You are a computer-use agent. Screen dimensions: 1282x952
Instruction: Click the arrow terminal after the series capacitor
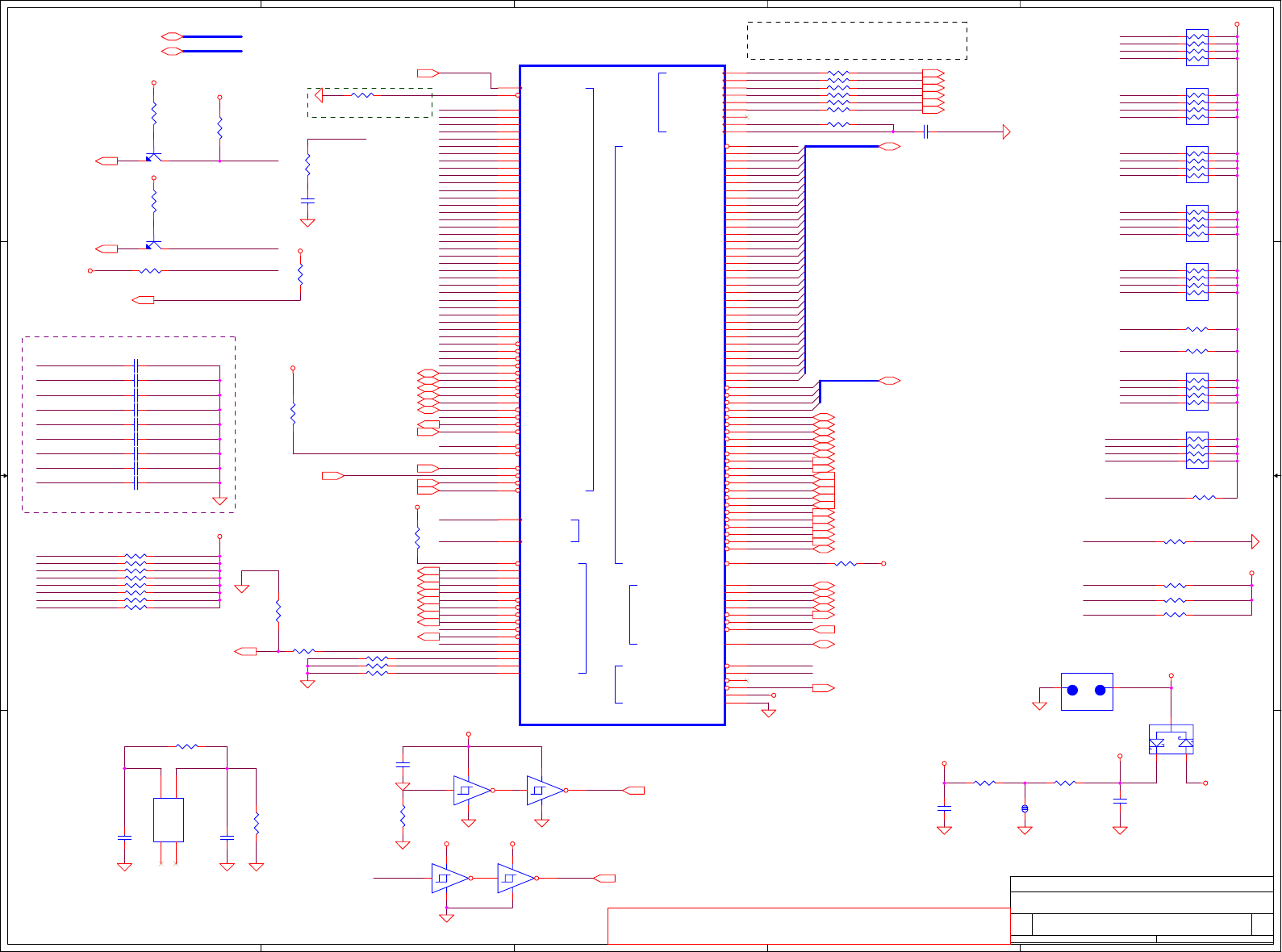coord(1006,132)
